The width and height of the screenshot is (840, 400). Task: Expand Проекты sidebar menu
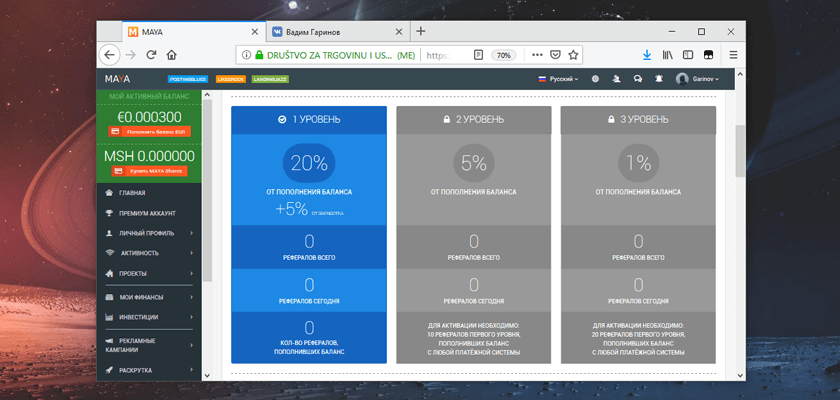click(149, 273)
